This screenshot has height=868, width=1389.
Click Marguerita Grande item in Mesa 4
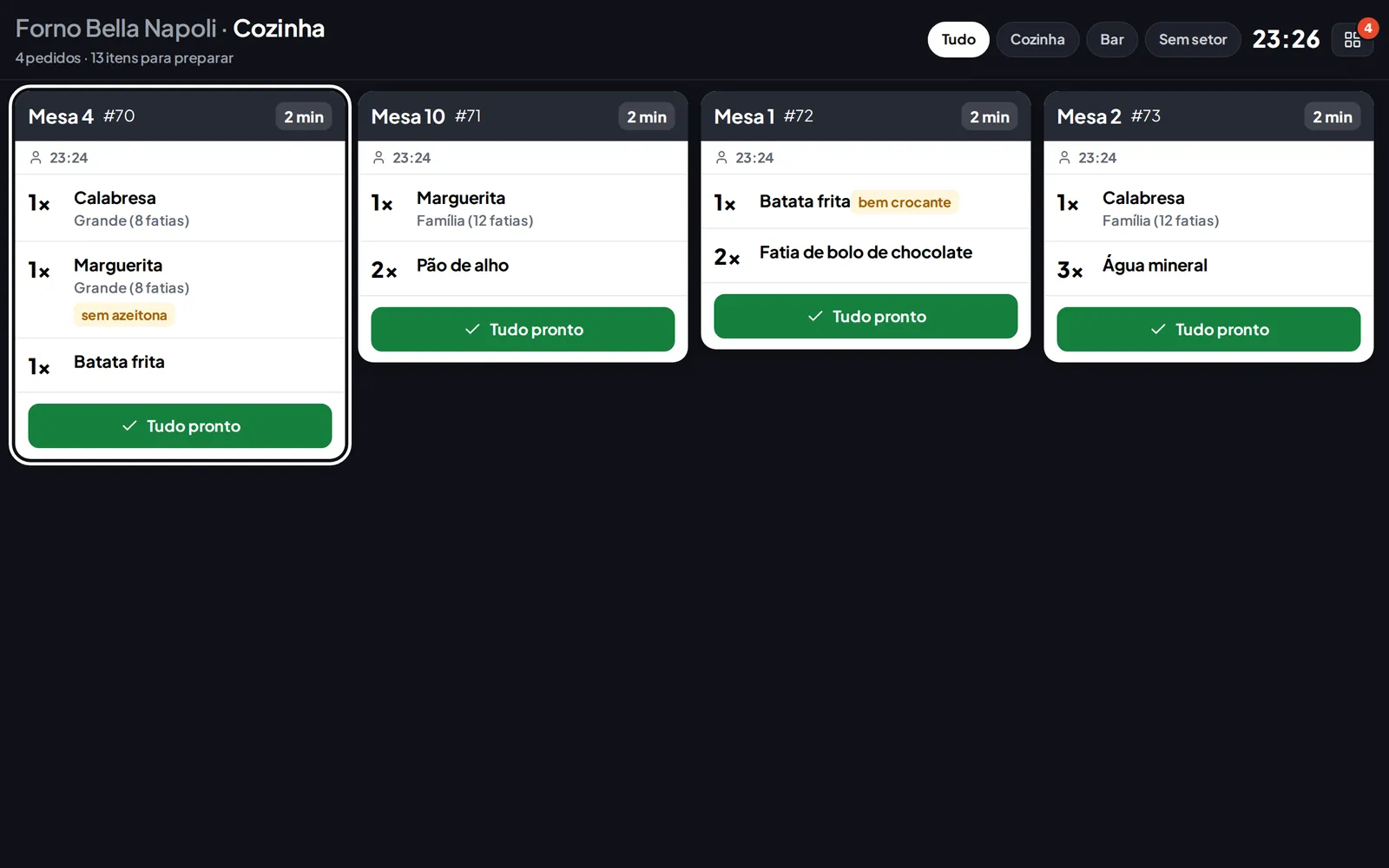coord(180,290)
